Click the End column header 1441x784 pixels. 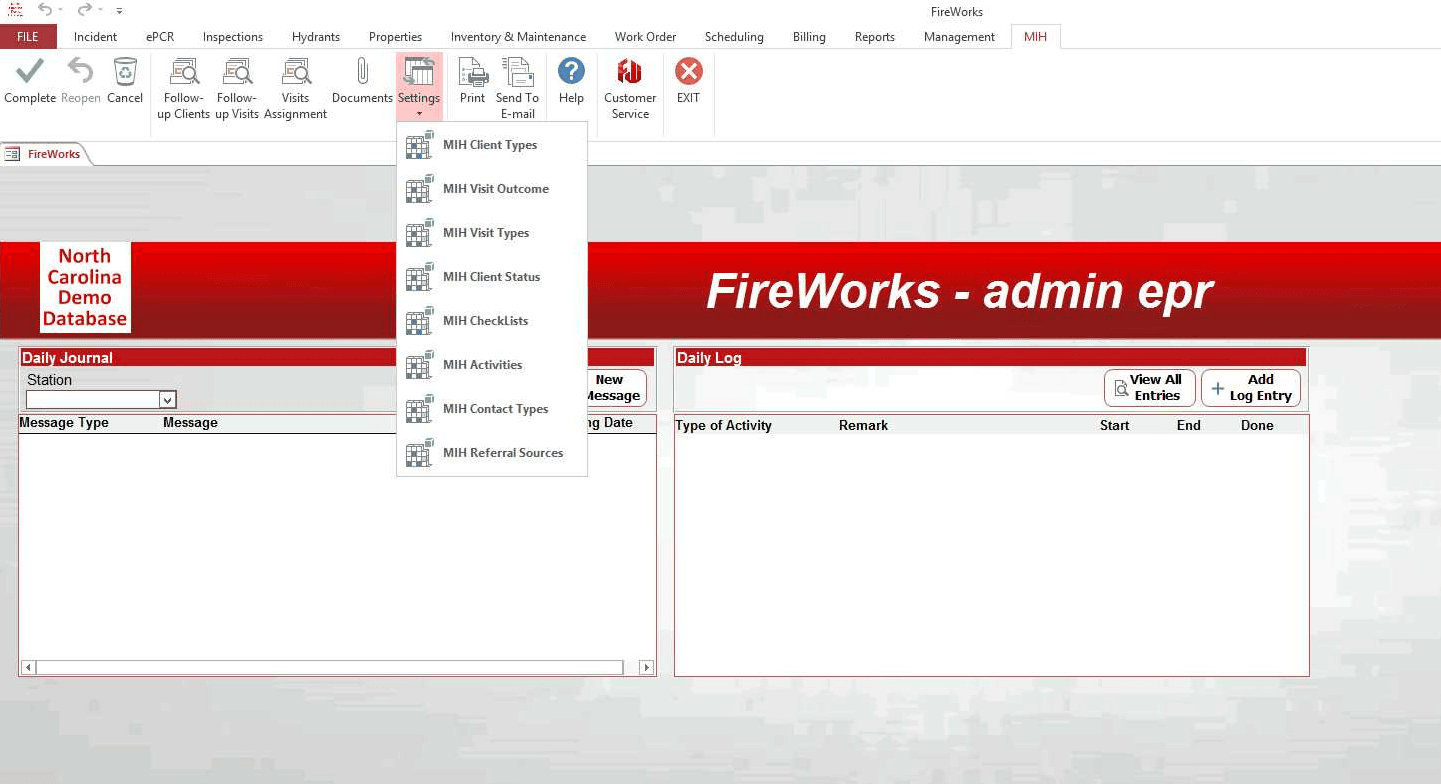pyautogui.click(x=1188, y=425)
